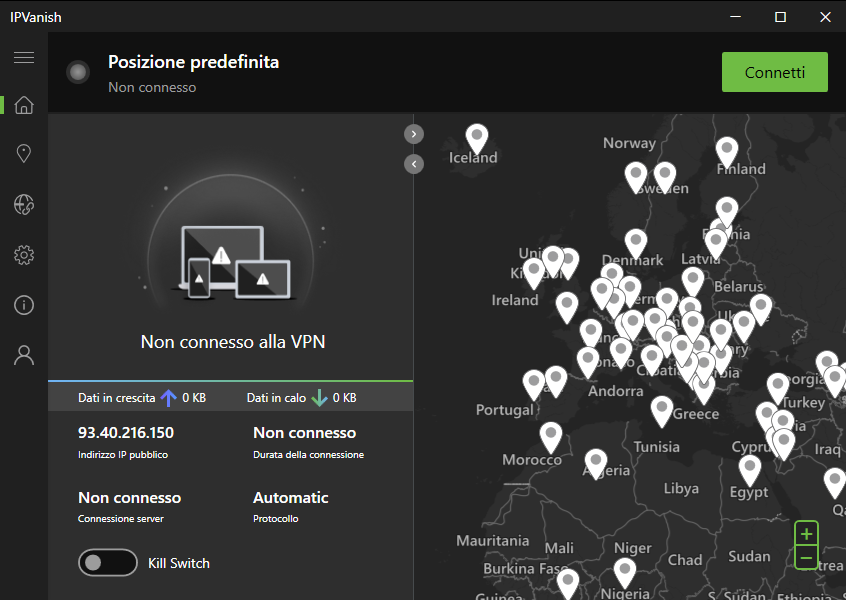Select the Morocco map pin

pyautogui.click(x=550, y=436)
